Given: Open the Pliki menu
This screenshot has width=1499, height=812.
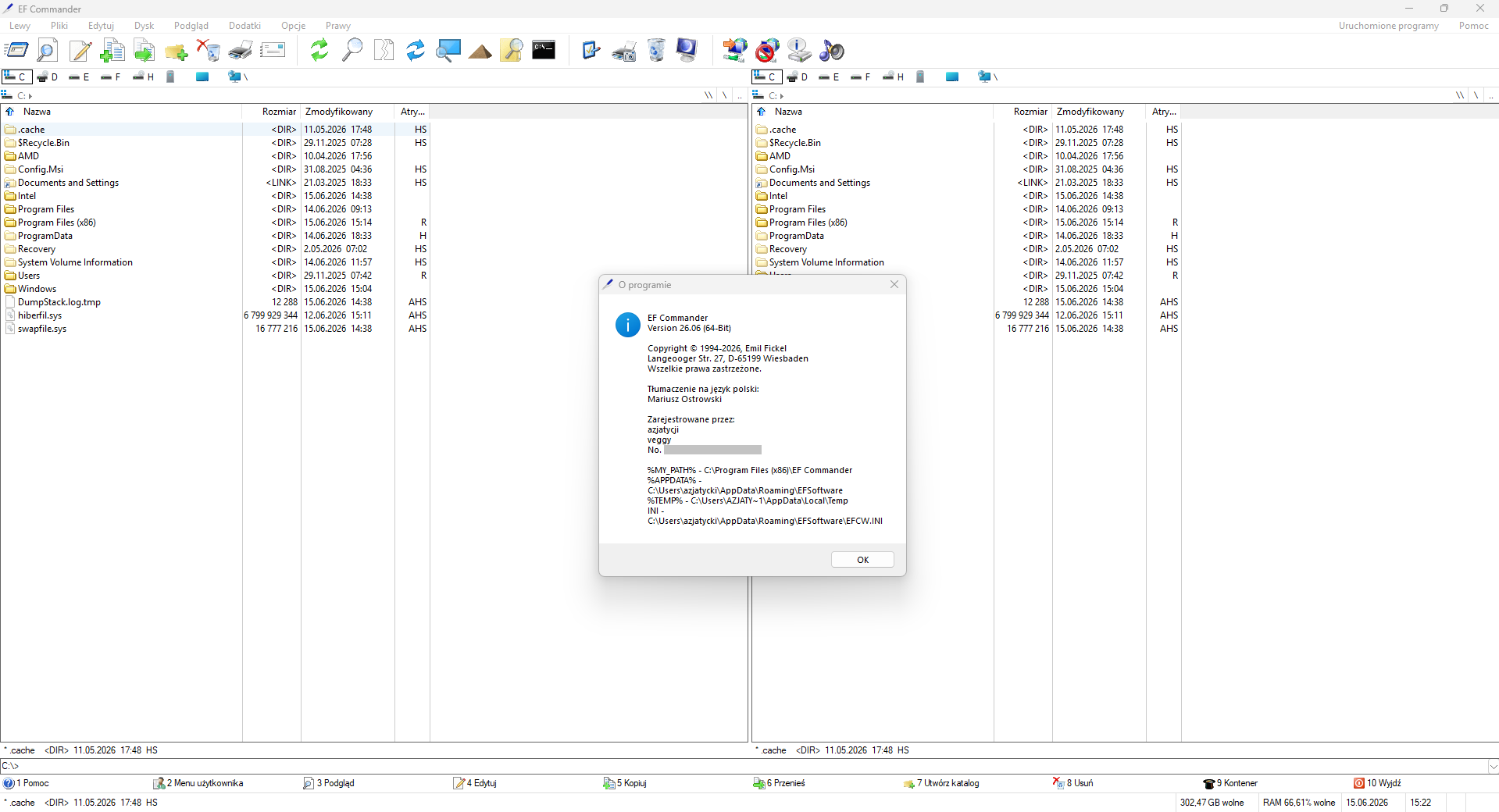Looking at the screenshot, I should (59, 26).
